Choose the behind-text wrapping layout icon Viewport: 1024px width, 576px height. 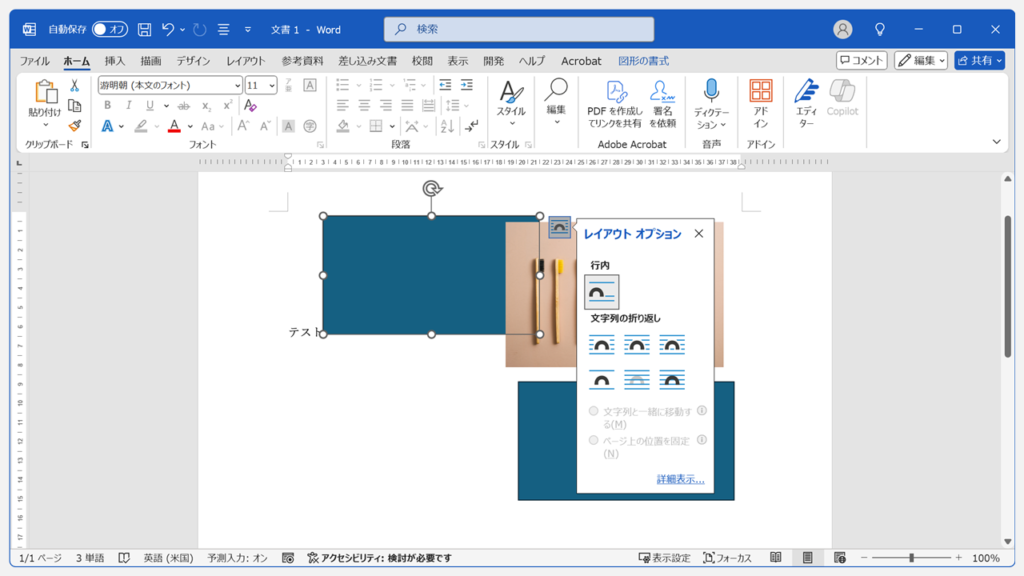point(637,380)
